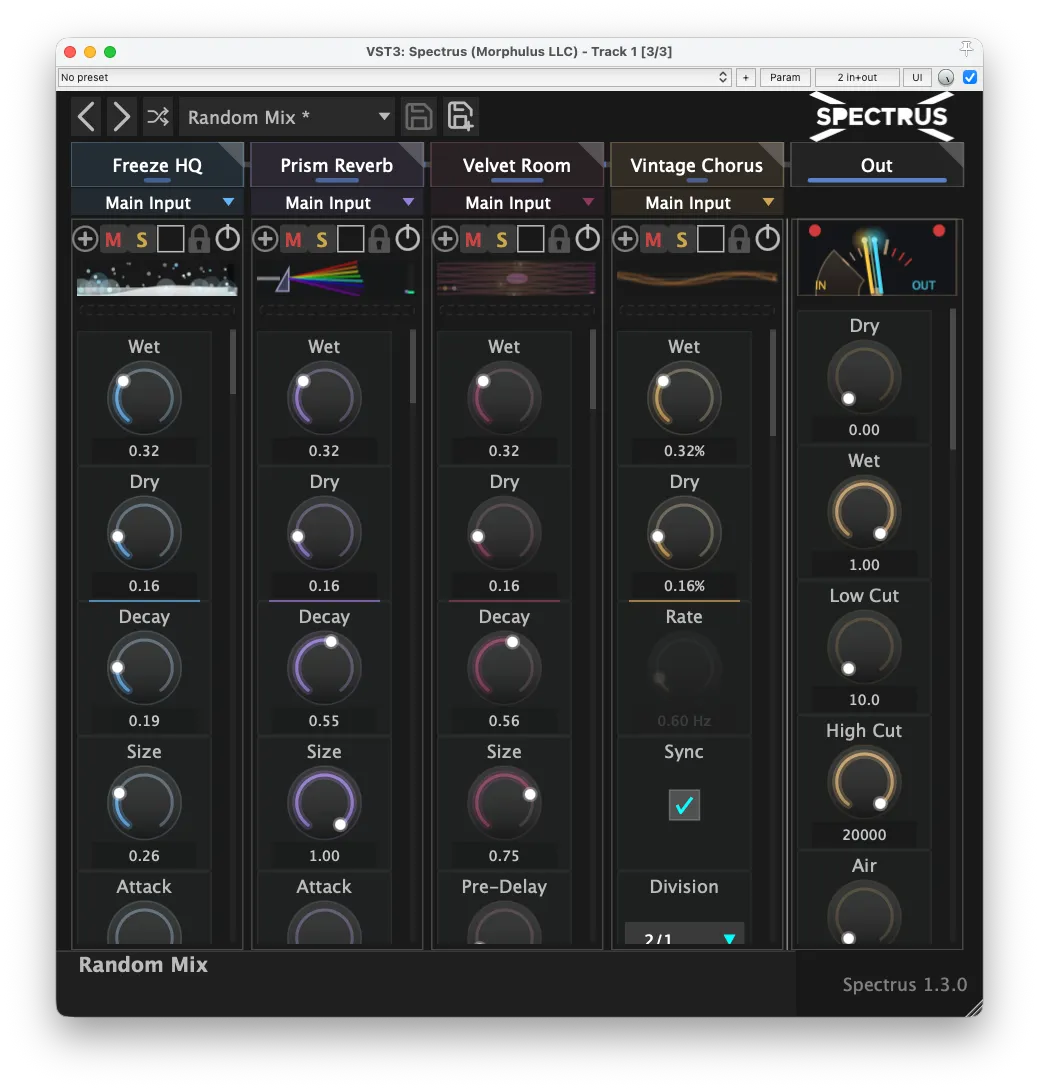Image resolution: width=1039 pixels, height=1091 pixels.
Task: Add effect with plus icon in Freeze HQ strip
Action: (85, 239)
